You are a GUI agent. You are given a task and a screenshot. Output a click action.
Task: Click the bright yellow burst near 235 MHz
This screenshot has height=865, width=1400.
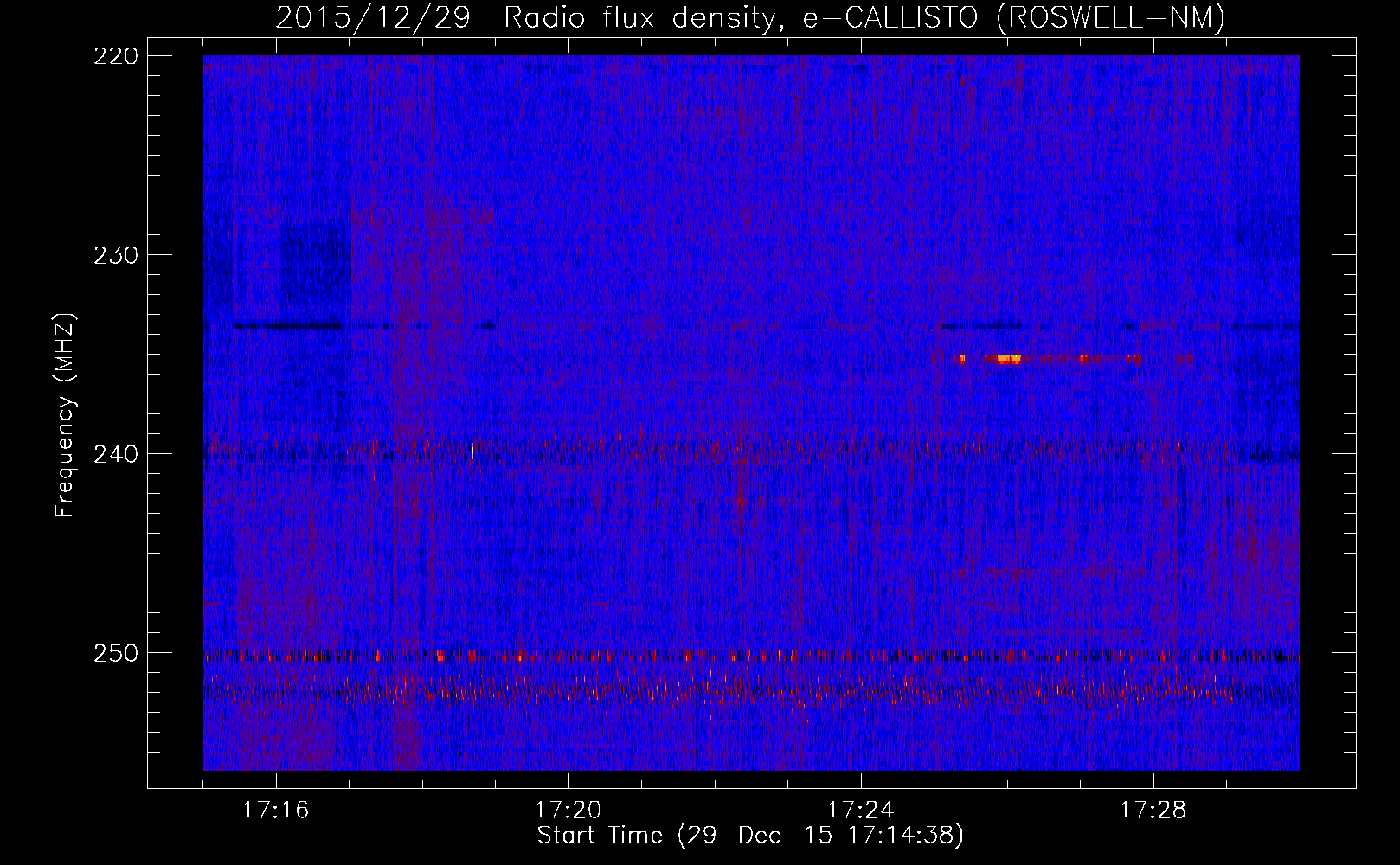pos(1009,358)
